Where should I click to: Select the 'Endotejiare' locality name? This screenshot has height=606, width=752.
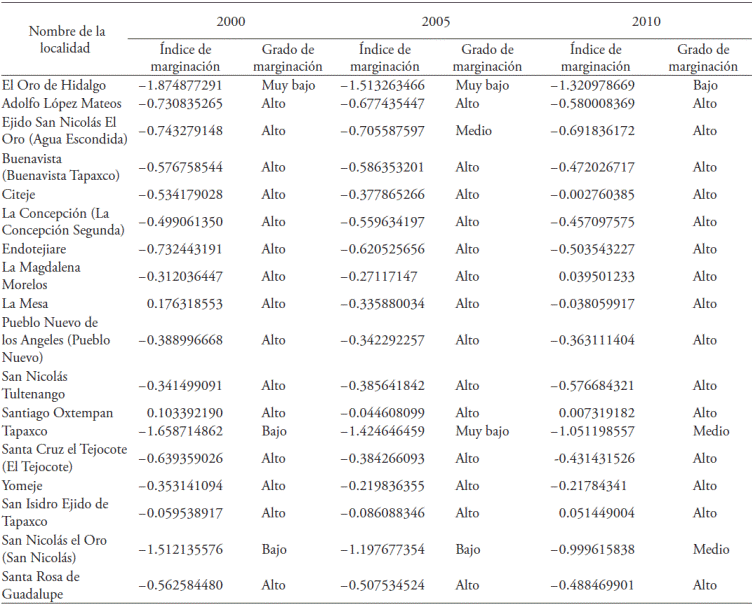tap(35, 249)
